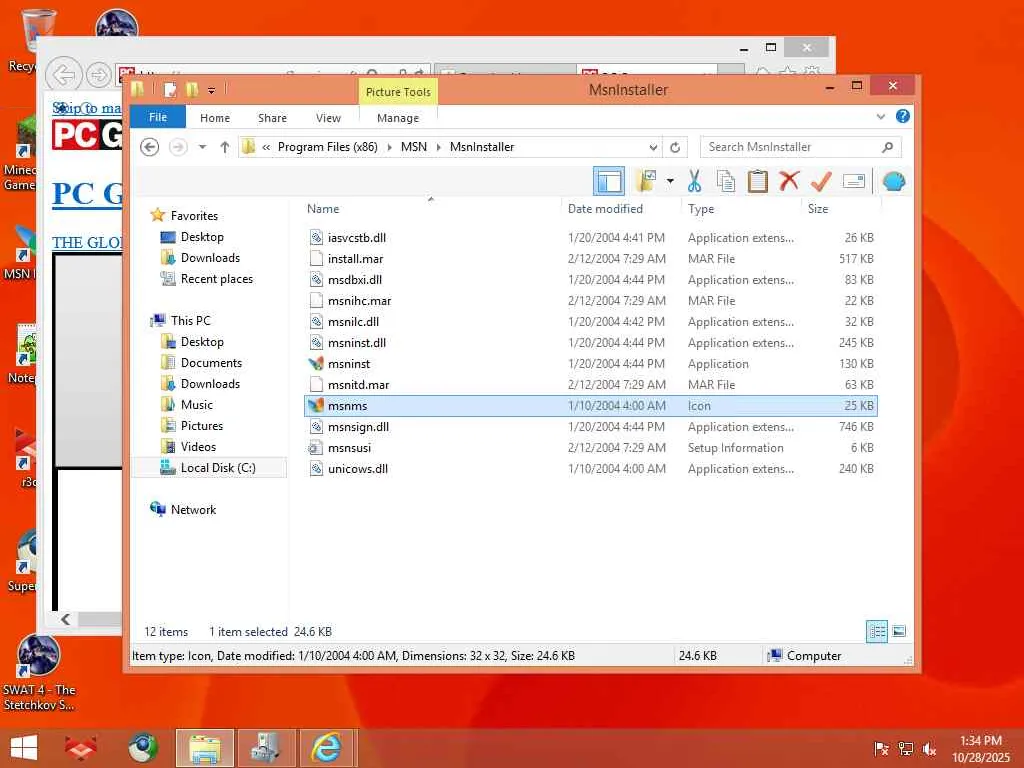Open the Manage tab under Picture Tools

point(398,118)
